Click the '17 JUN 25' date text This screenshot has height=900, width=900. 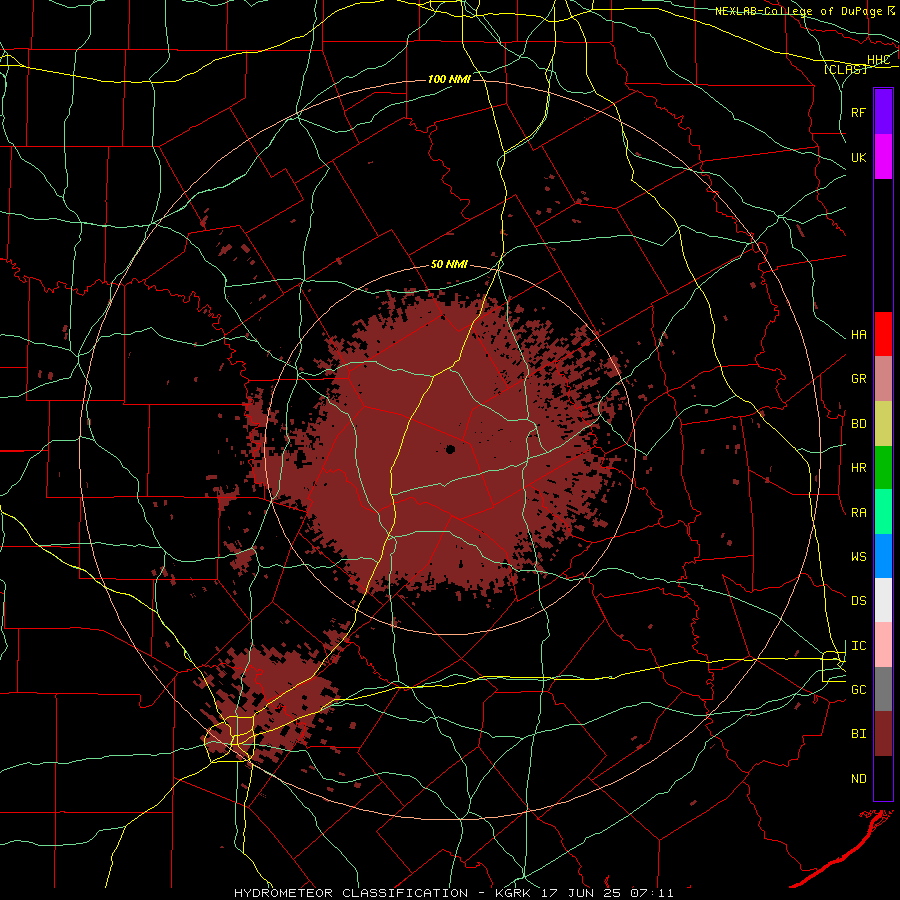[x=581, y=893]
